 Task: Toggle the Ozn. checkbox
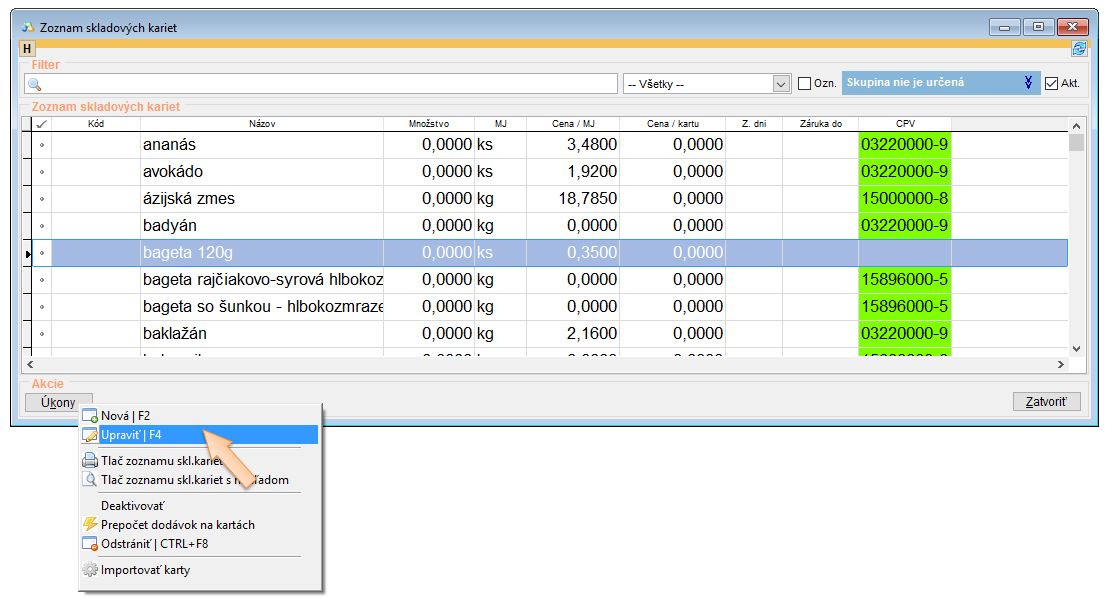804,84
